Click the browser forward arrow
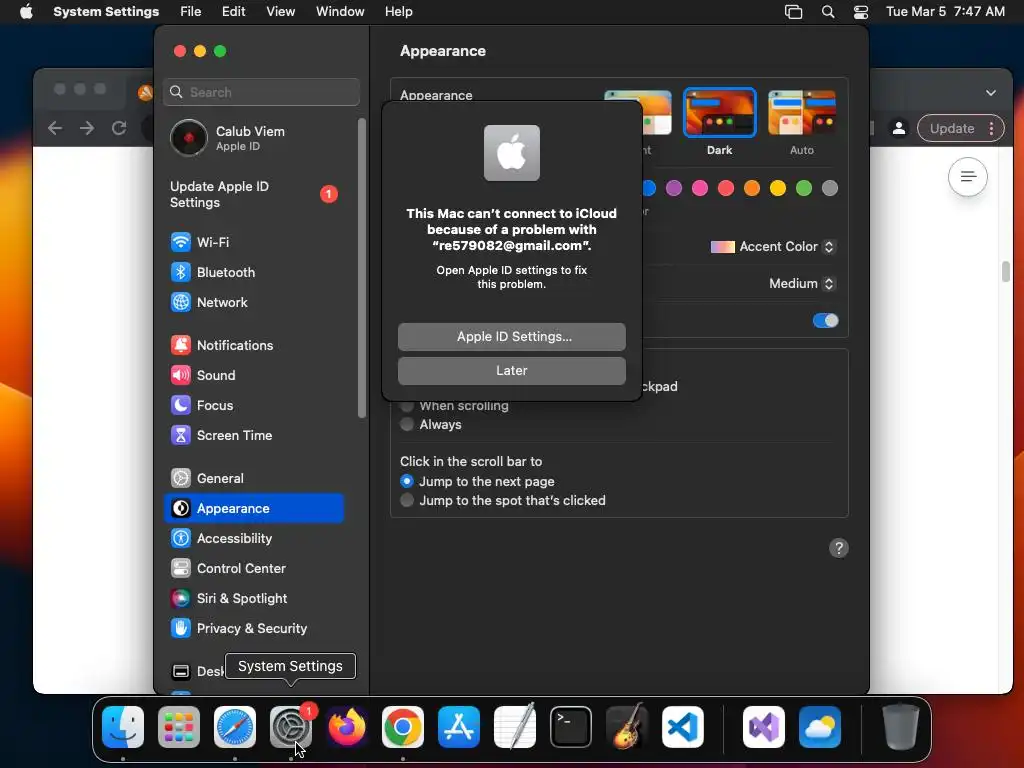This screenshot has height=768, width=1024. click(x=87, y=128)
